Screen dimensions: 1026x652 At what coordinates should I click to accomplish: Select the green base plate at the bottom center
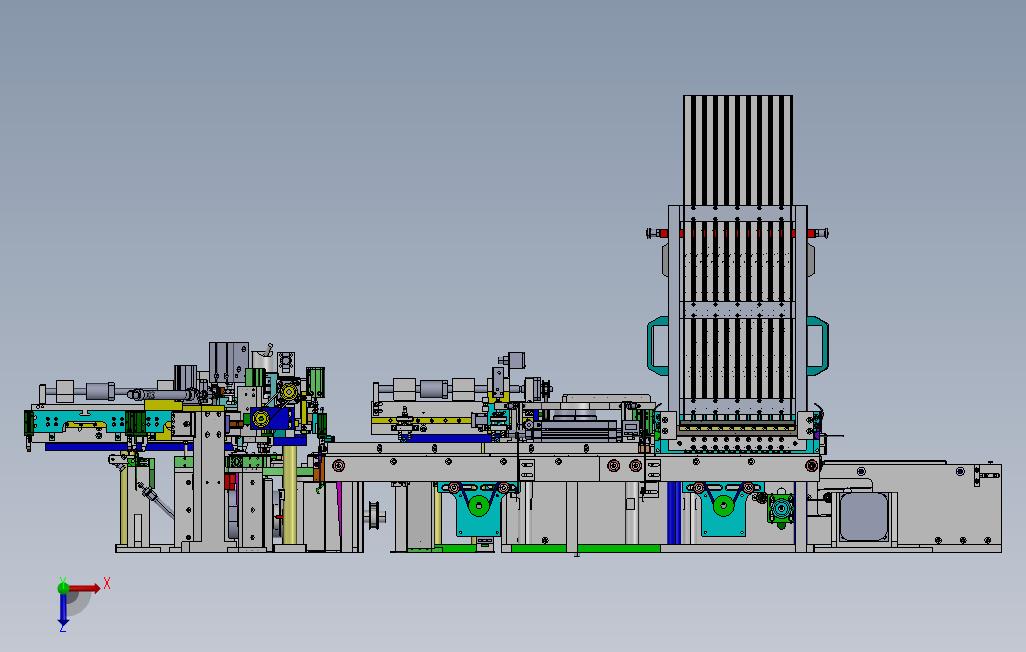coord(586,548)
